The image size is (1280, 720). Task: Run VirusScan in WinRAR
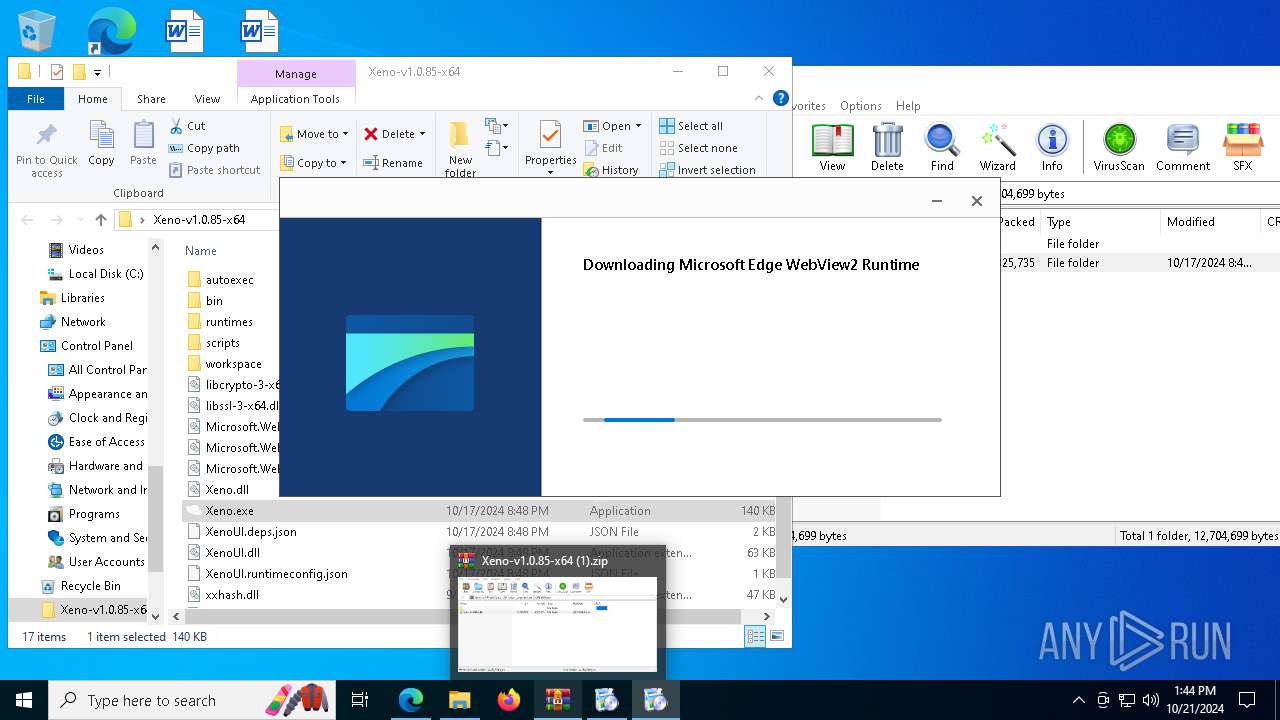pyautogui.click(x=1119, y=148)
